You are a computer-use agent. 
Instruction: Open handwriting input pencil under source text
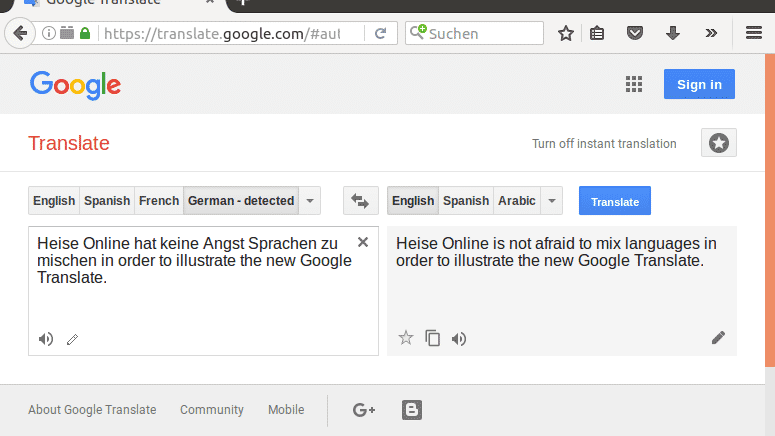point(72,339)
